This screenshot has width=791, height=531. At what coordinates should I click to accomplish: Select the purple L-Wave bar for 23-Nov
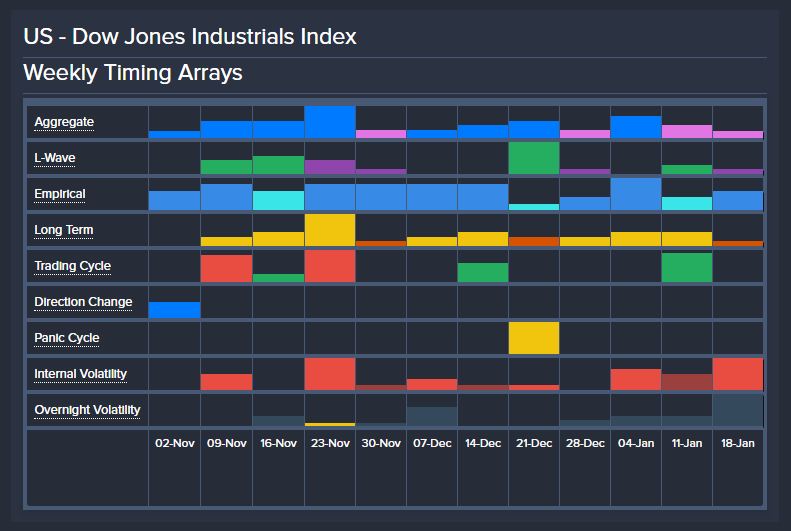point(330,167)
